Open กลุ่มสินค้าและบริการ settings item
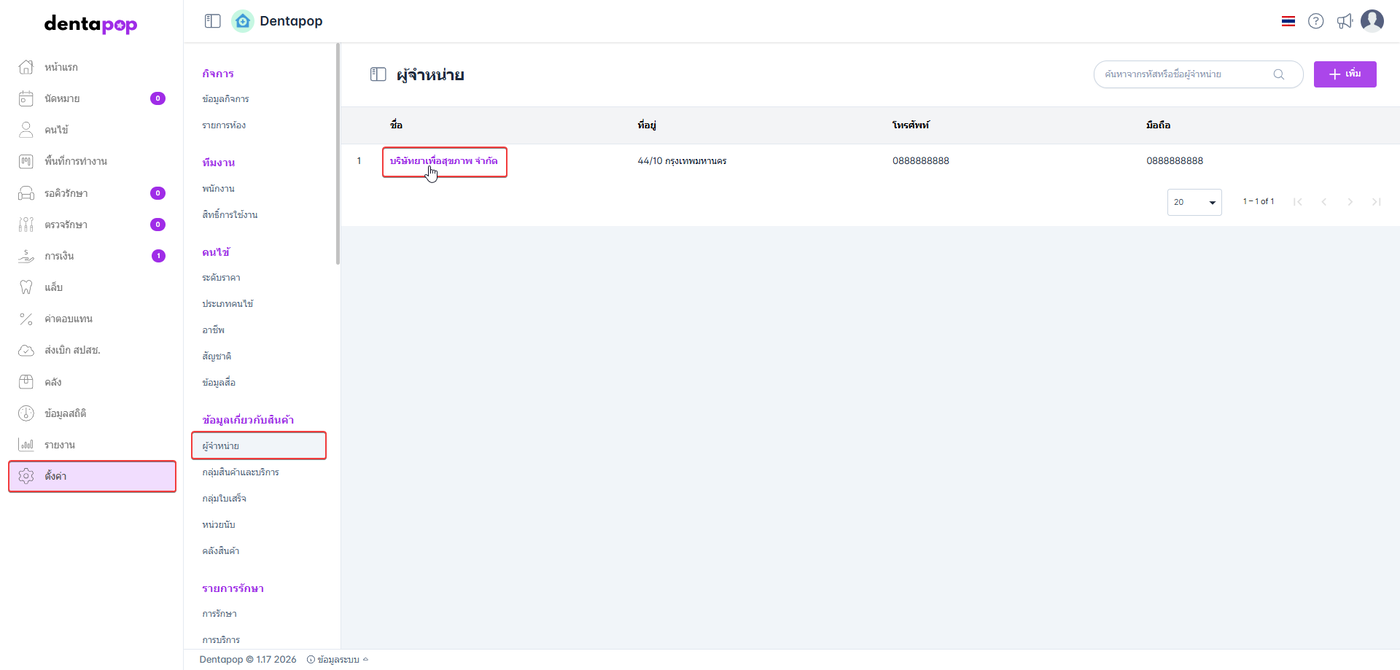 [240, 471]
